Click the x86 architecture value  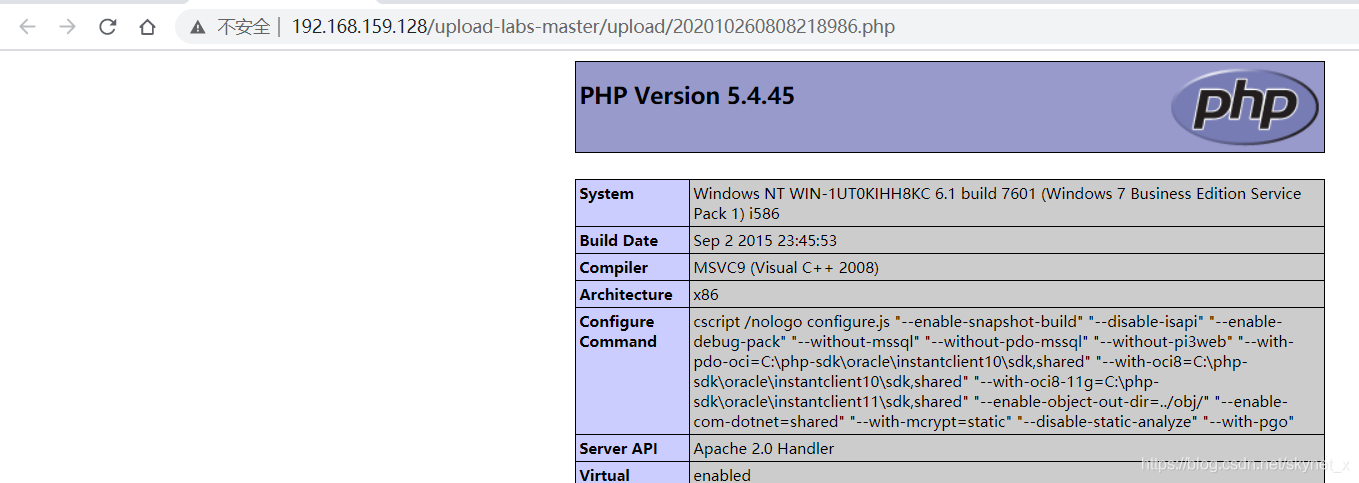click(x=706, y=295)
